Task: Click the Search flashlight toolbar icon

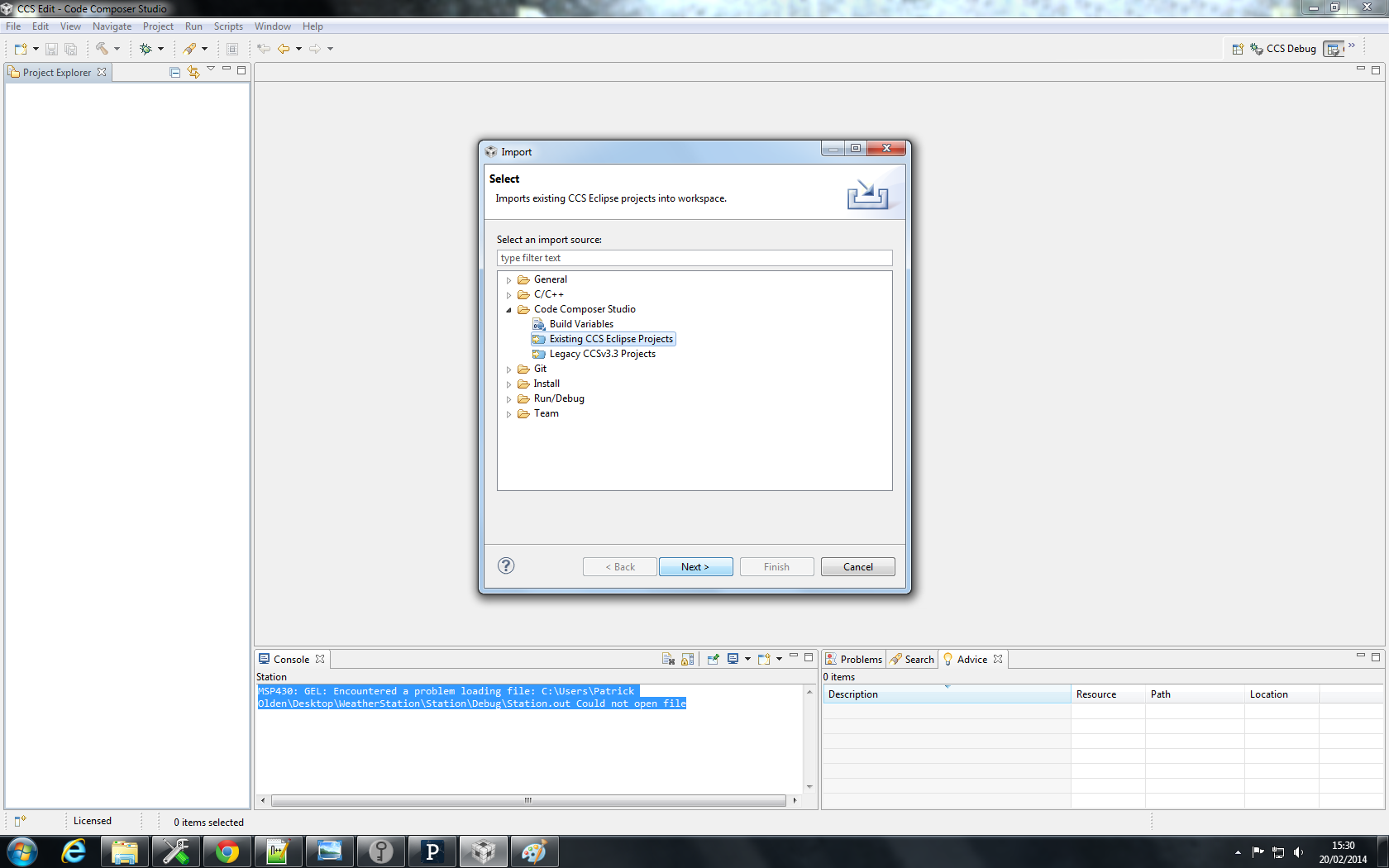Action: tap(190, 49)
